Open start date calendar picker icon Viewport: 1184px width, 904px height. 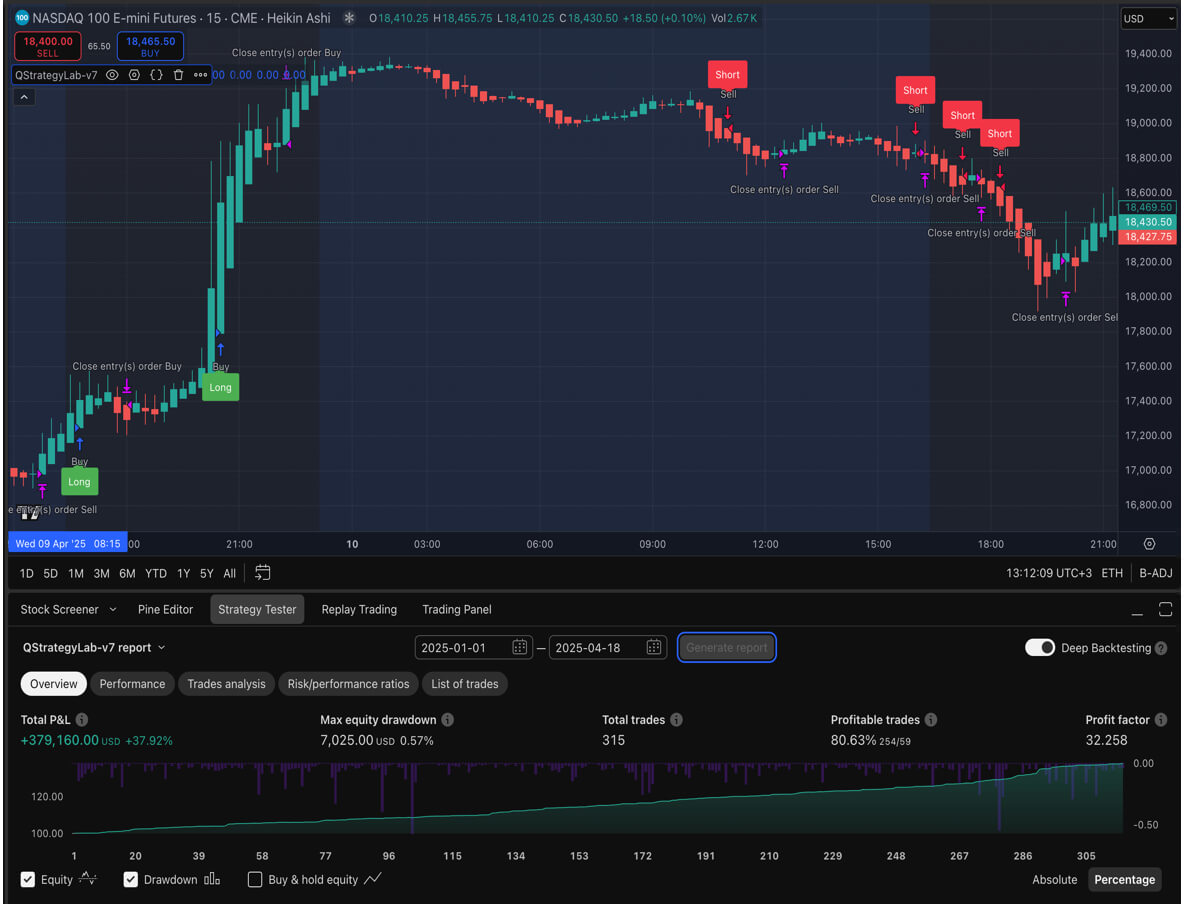click(520, 647)
